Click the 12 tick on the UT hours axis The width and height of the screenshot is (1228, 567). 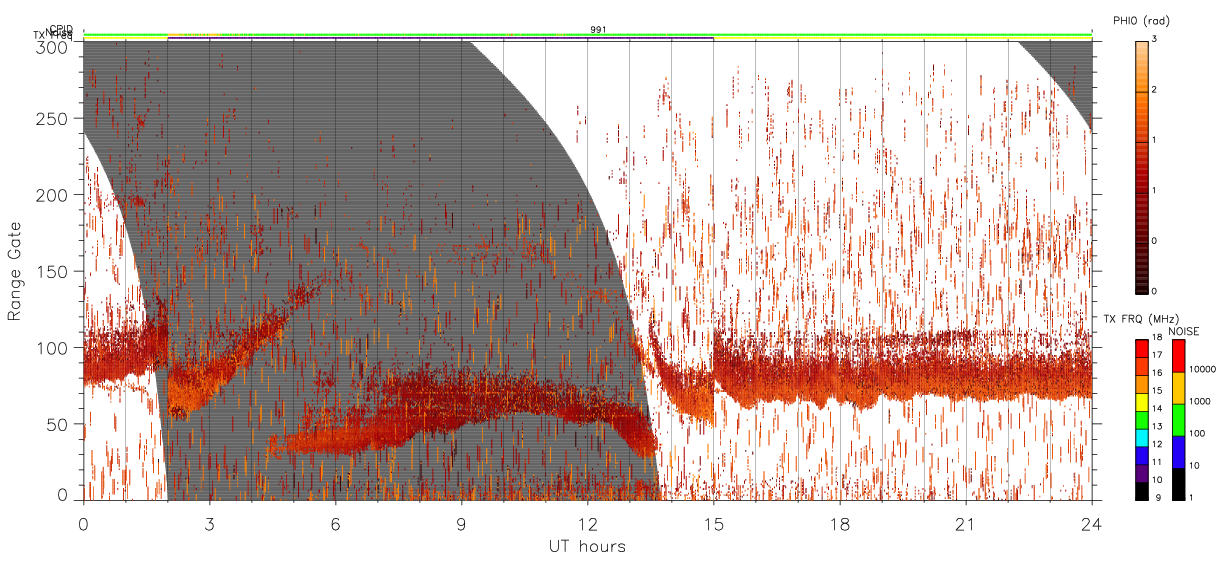pyautogui.click(x=587, y=524)
